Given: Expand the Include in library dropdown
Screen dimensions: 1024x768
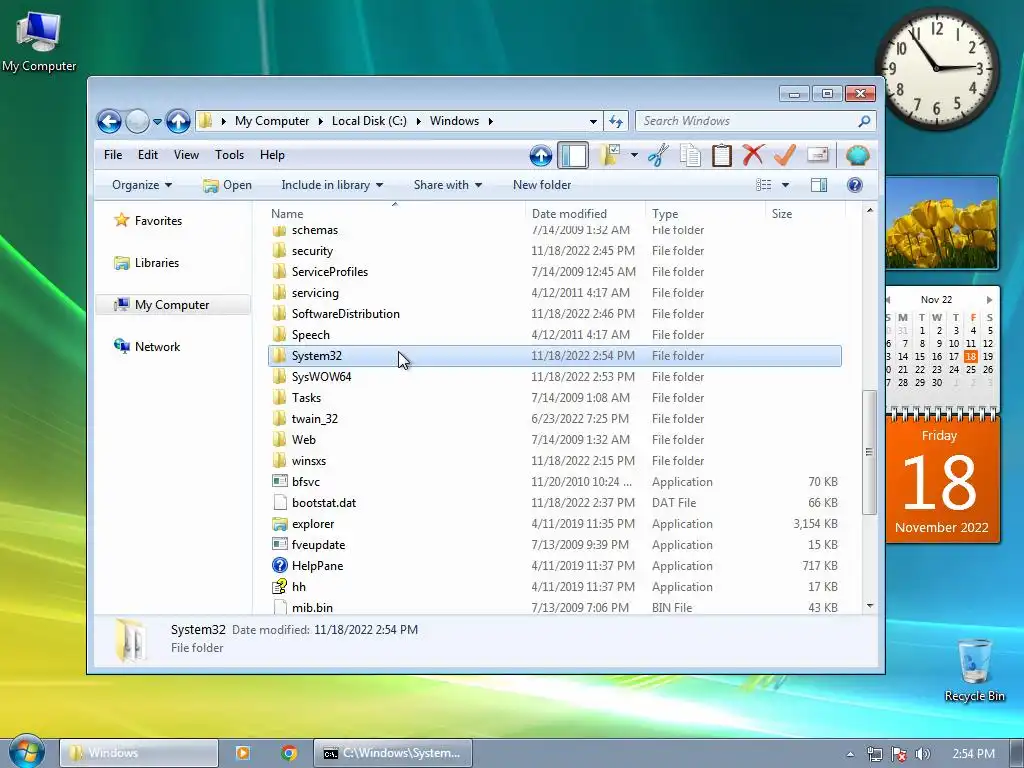Looking at the screenshot, I should 332,185.
